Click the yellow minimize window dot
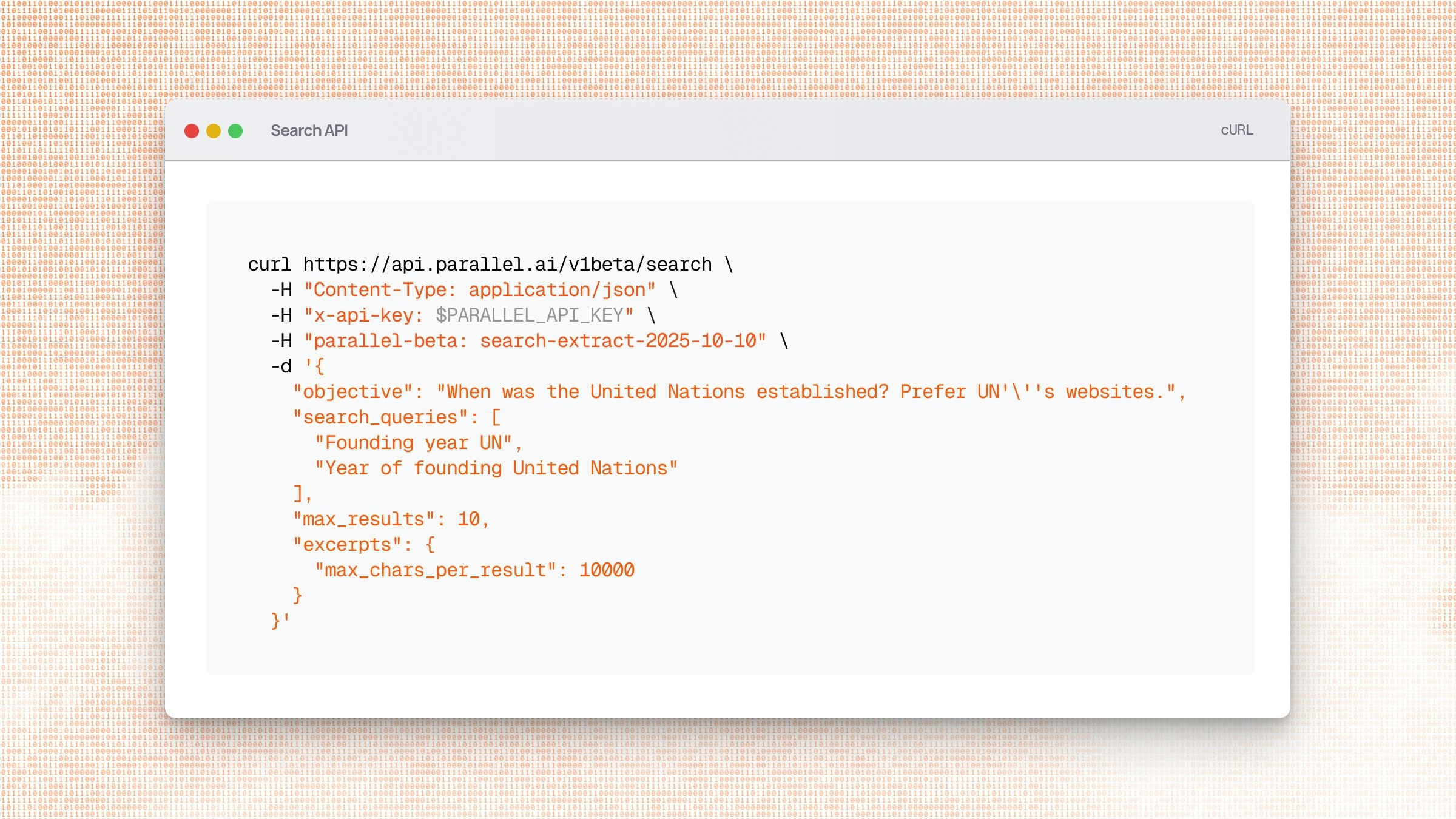This screenshot has width=1456, height=819. 214,131
